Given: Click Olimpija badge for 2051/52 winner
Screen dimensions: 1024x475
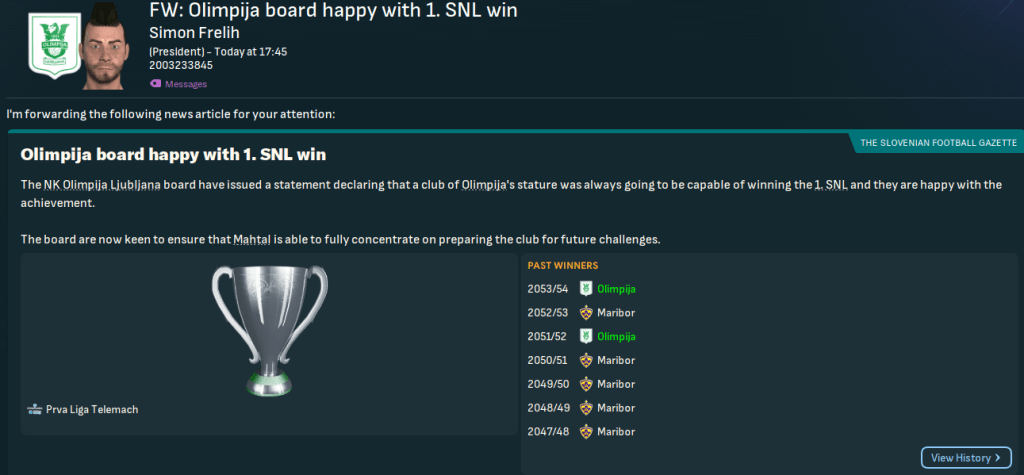Looking at the screenshot, I should tap(586, 337).
